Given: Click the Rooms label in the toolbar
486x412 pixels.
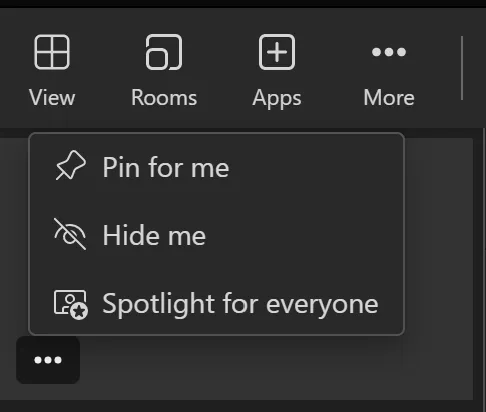Looking at the screenshot, I should (164, 98).
